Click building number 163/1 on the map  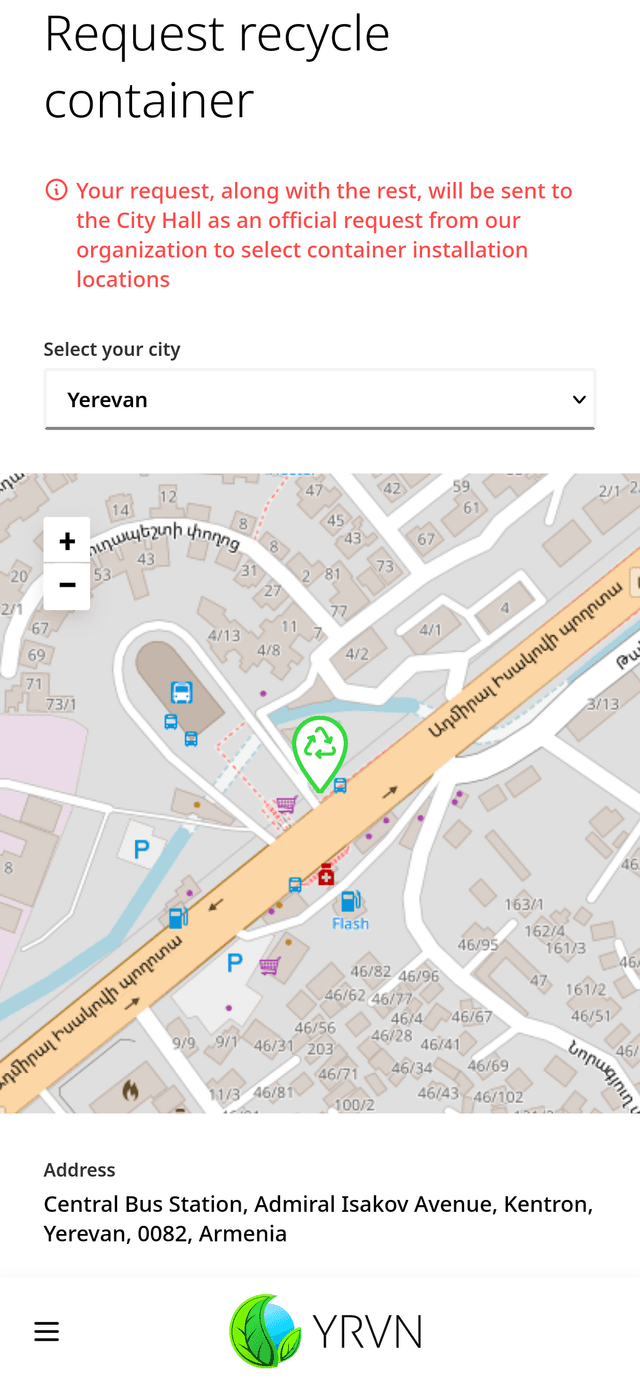pos(524,904)
